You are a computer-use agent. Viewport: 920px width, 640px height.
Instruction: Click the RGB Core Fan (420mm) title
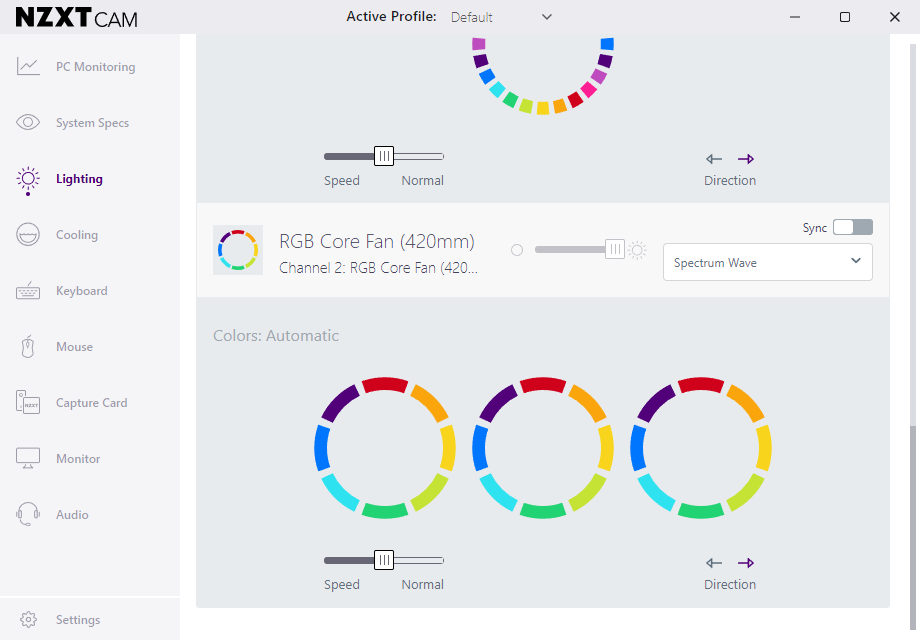point(377,241)
